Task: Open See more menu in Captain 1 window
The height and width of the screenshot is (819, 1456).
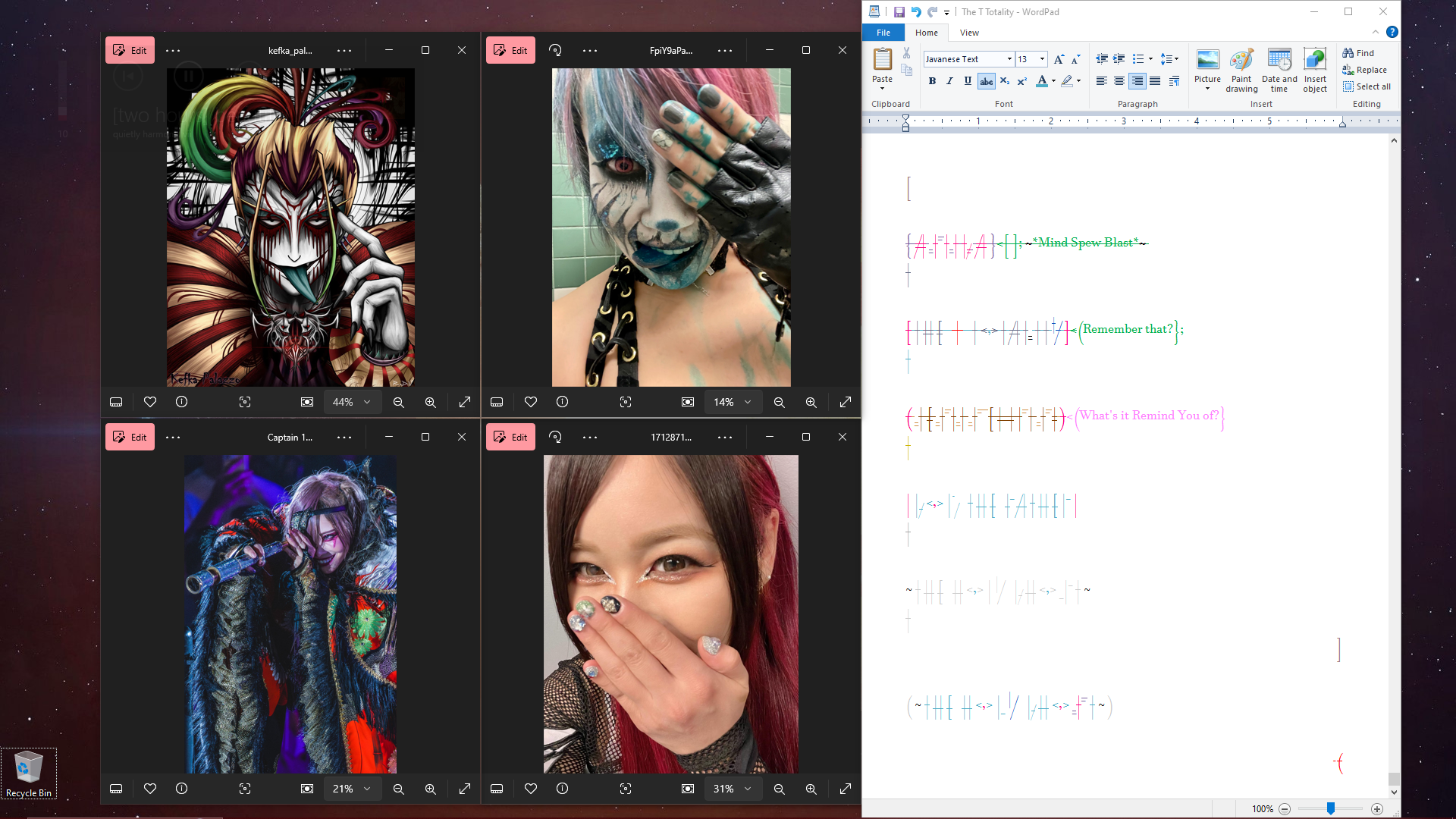Action: coord(173,437)
